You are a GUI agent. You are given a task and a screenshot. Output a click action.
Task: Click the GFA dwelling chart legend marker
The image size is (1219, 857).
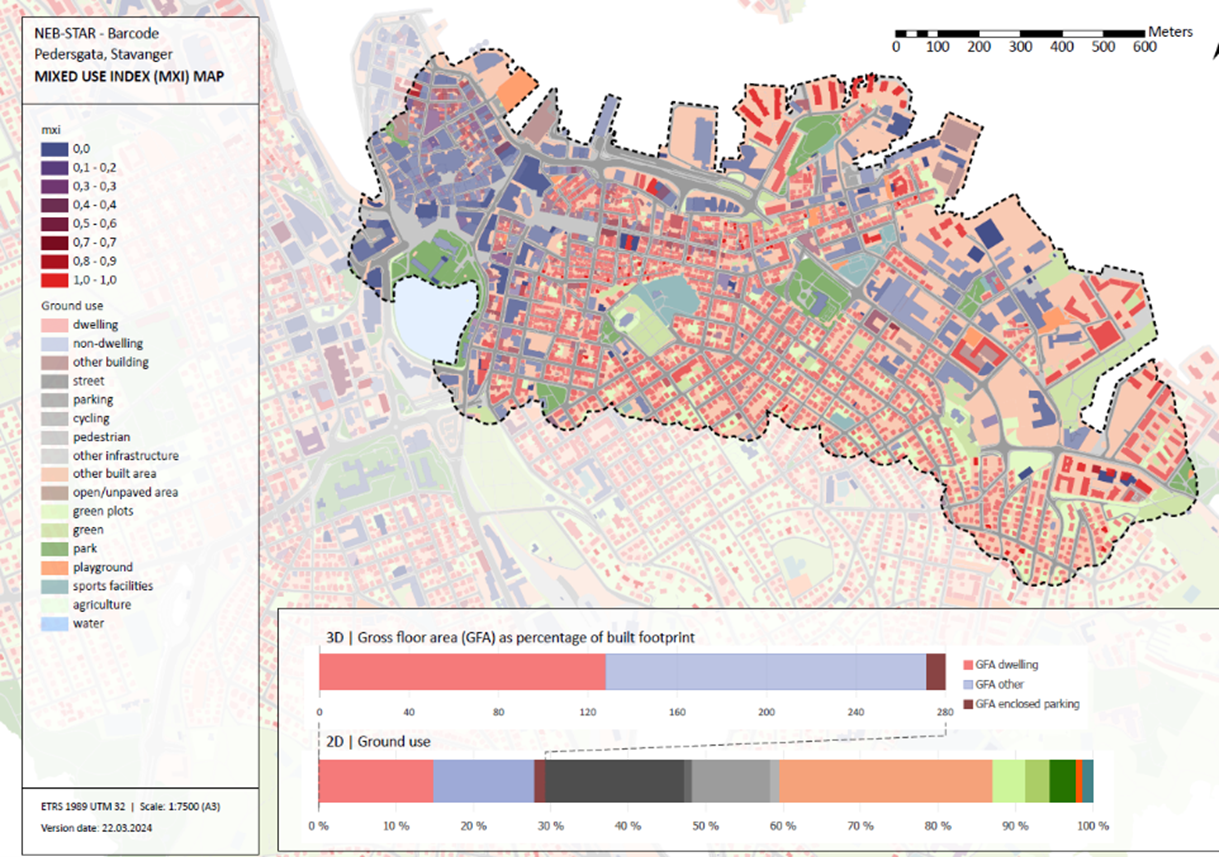(x=966, y=665)
